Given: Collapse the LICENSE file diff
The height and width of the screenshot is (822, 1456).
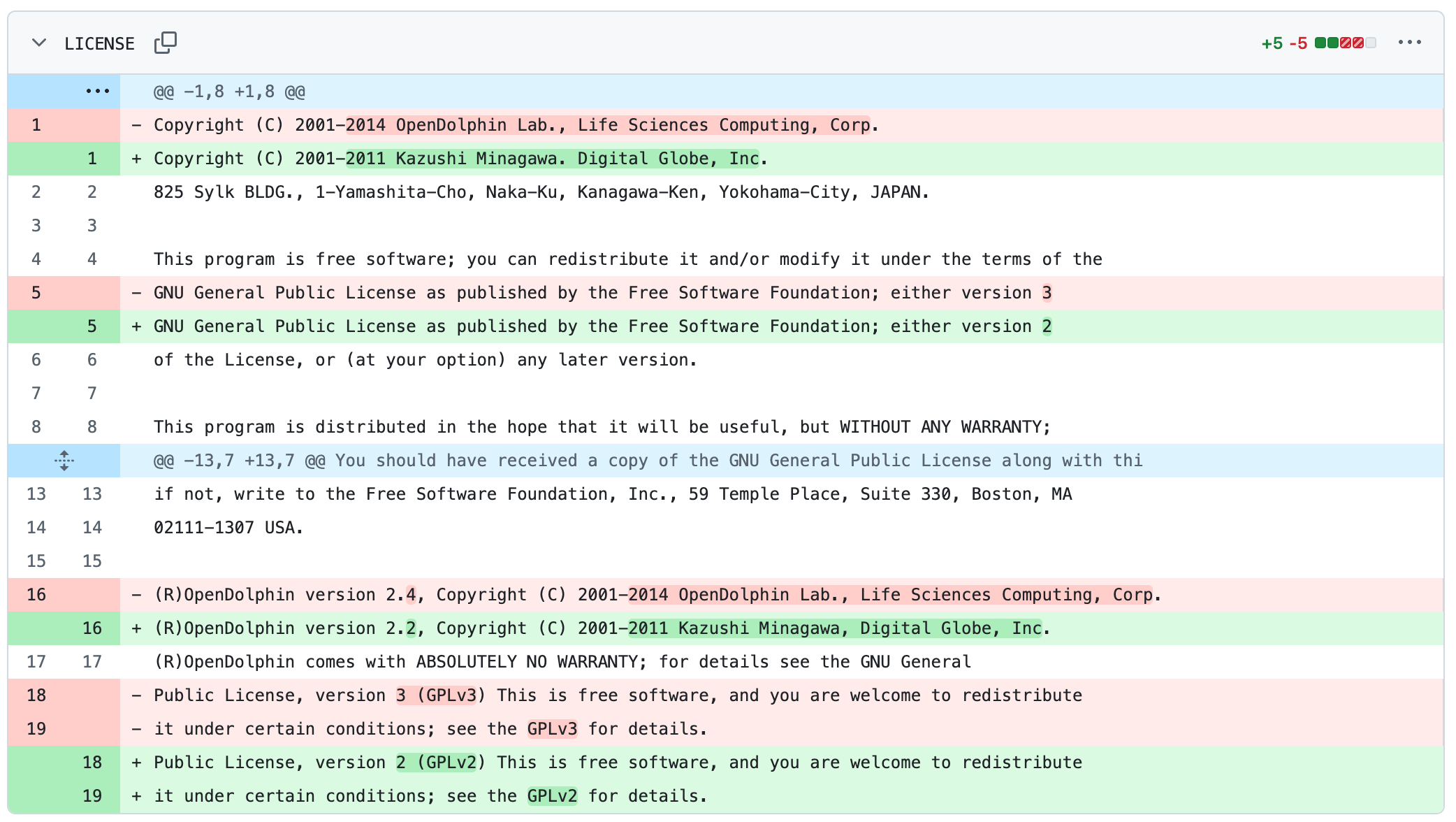Looking at the screenshot, I should (x=39, y=43).
